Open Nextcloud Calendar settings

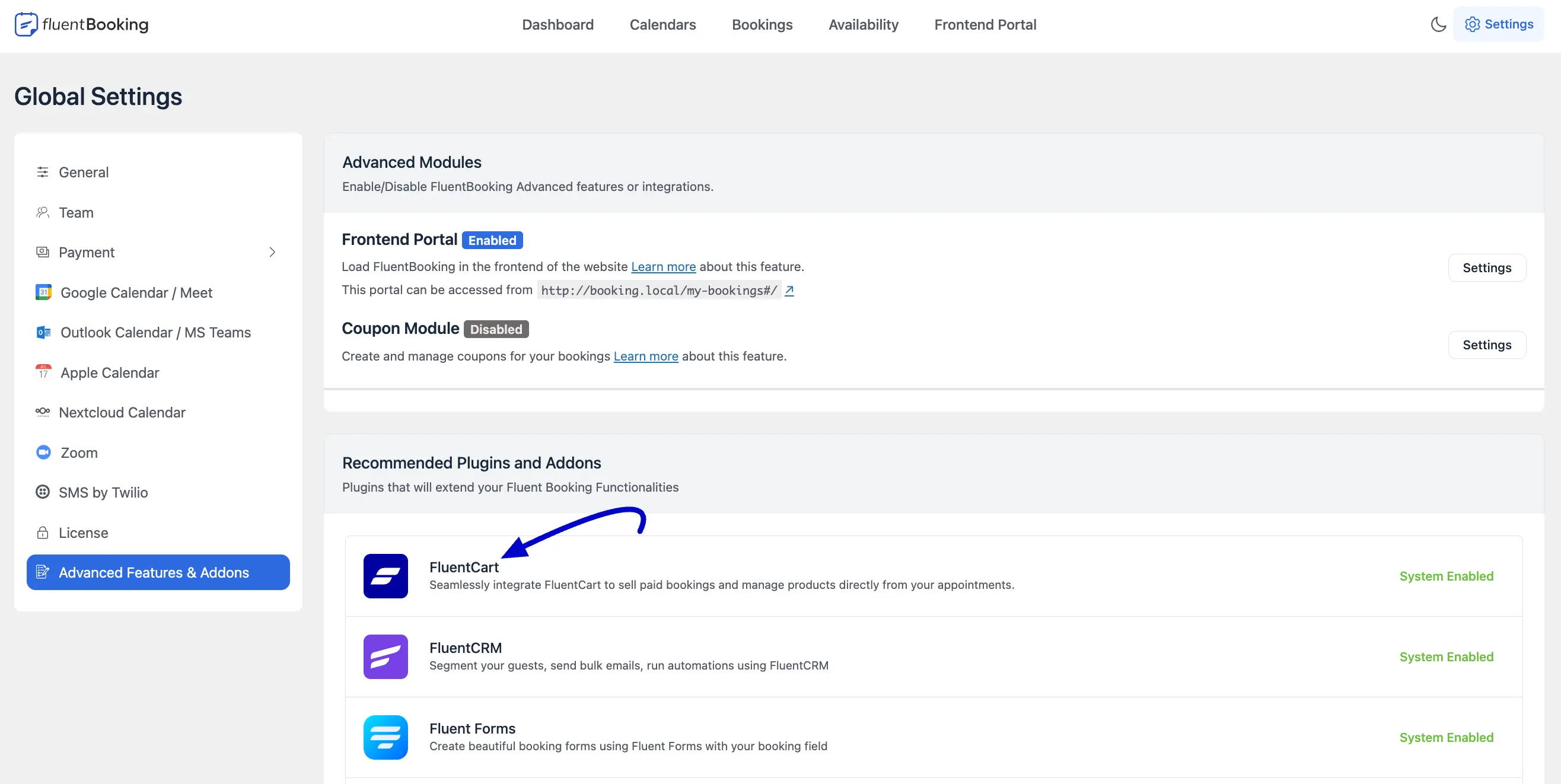coord(158,412)
